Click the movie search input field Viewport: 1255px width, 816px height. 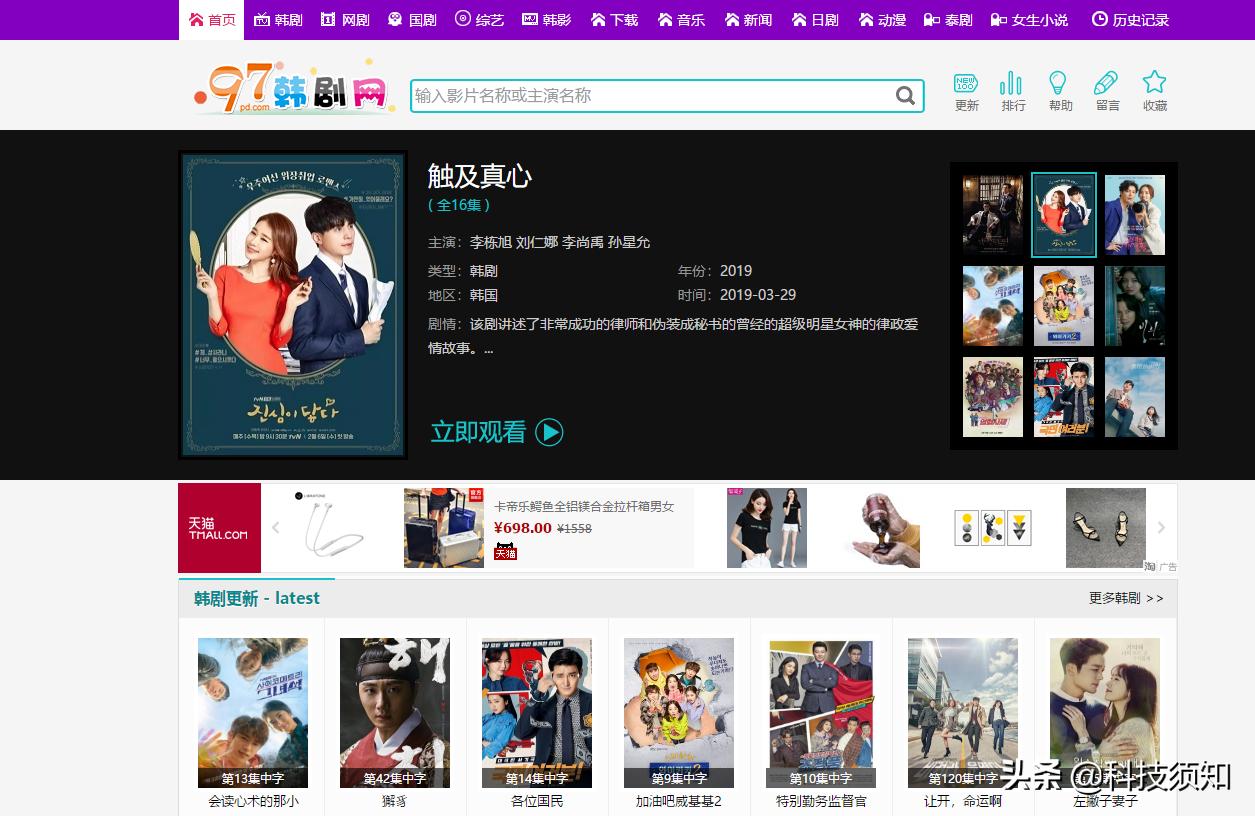(650, 96)
